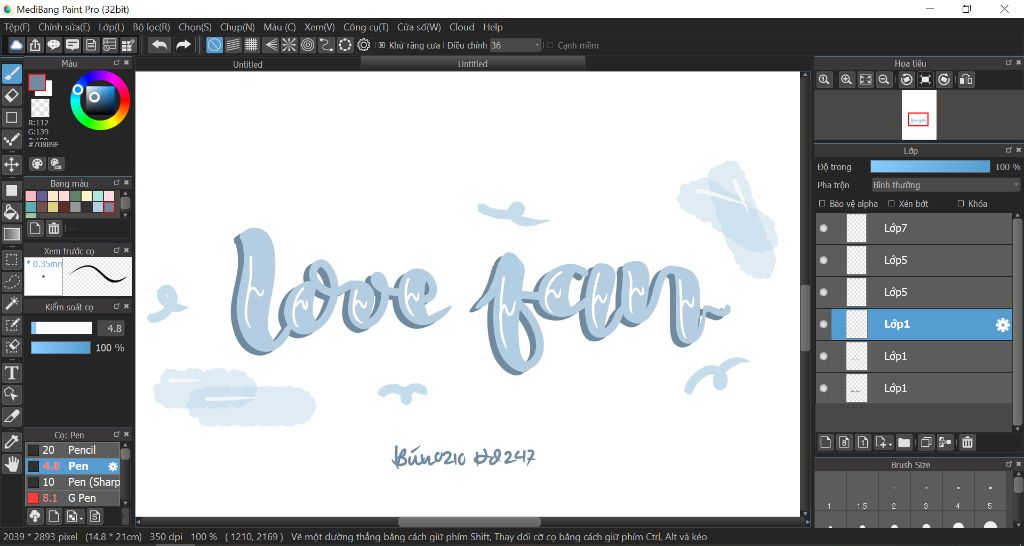This screenshot has height=546, width=1024.
Task: Select the Eraser tool
Action: [12, 95]
